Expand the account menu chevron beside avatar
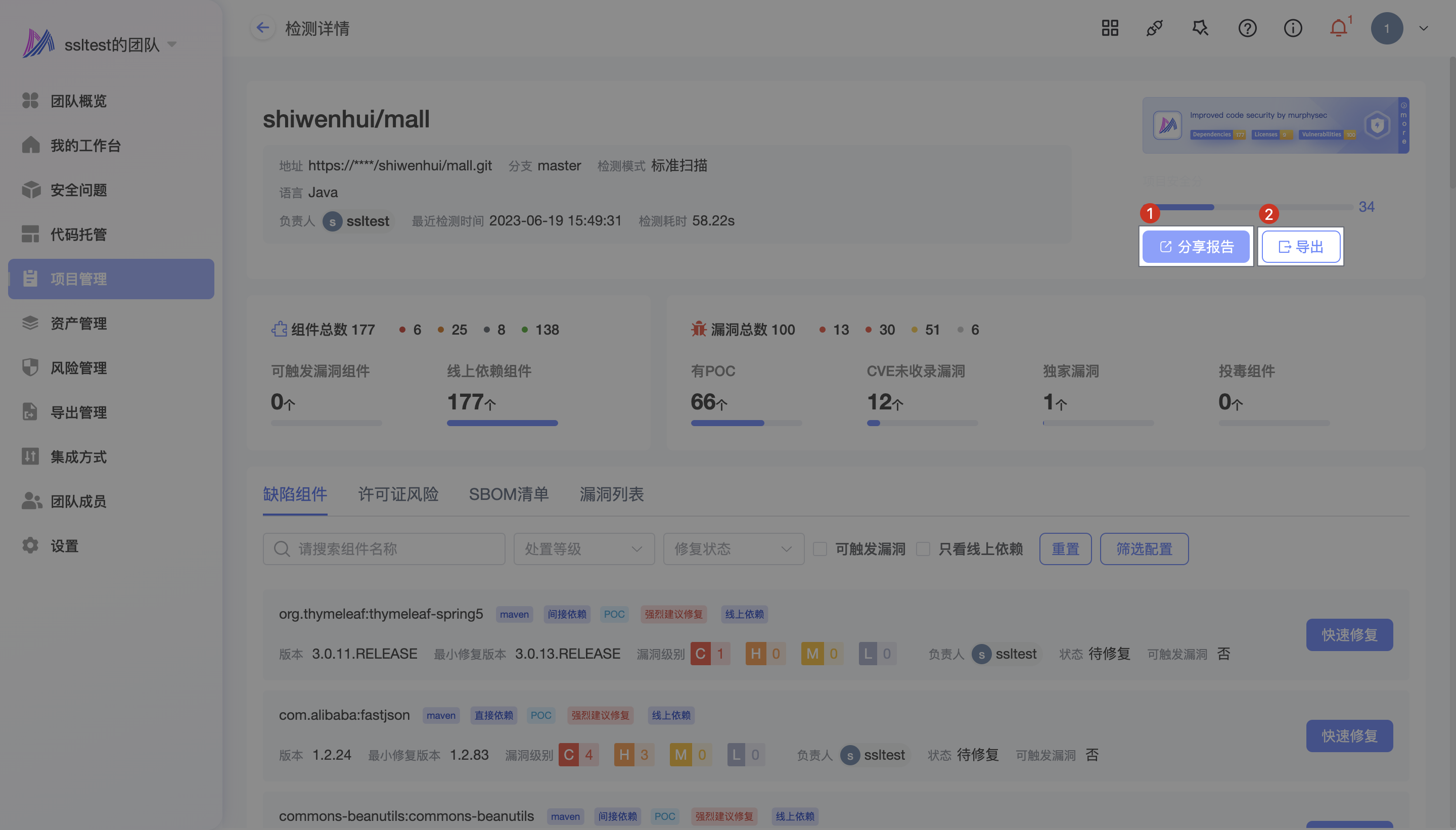1456x830 pixels. pyautogui.click(x=1423, y=28)
